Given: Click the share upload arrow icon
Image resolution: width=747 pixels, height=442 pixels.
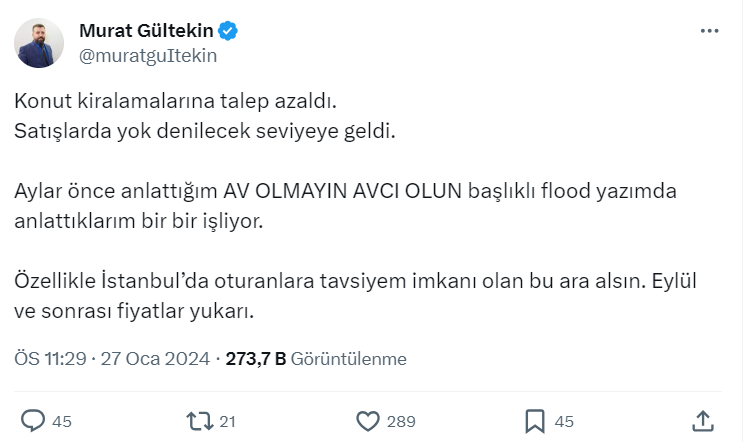Looking at the screenshot, I should point(703,421).
